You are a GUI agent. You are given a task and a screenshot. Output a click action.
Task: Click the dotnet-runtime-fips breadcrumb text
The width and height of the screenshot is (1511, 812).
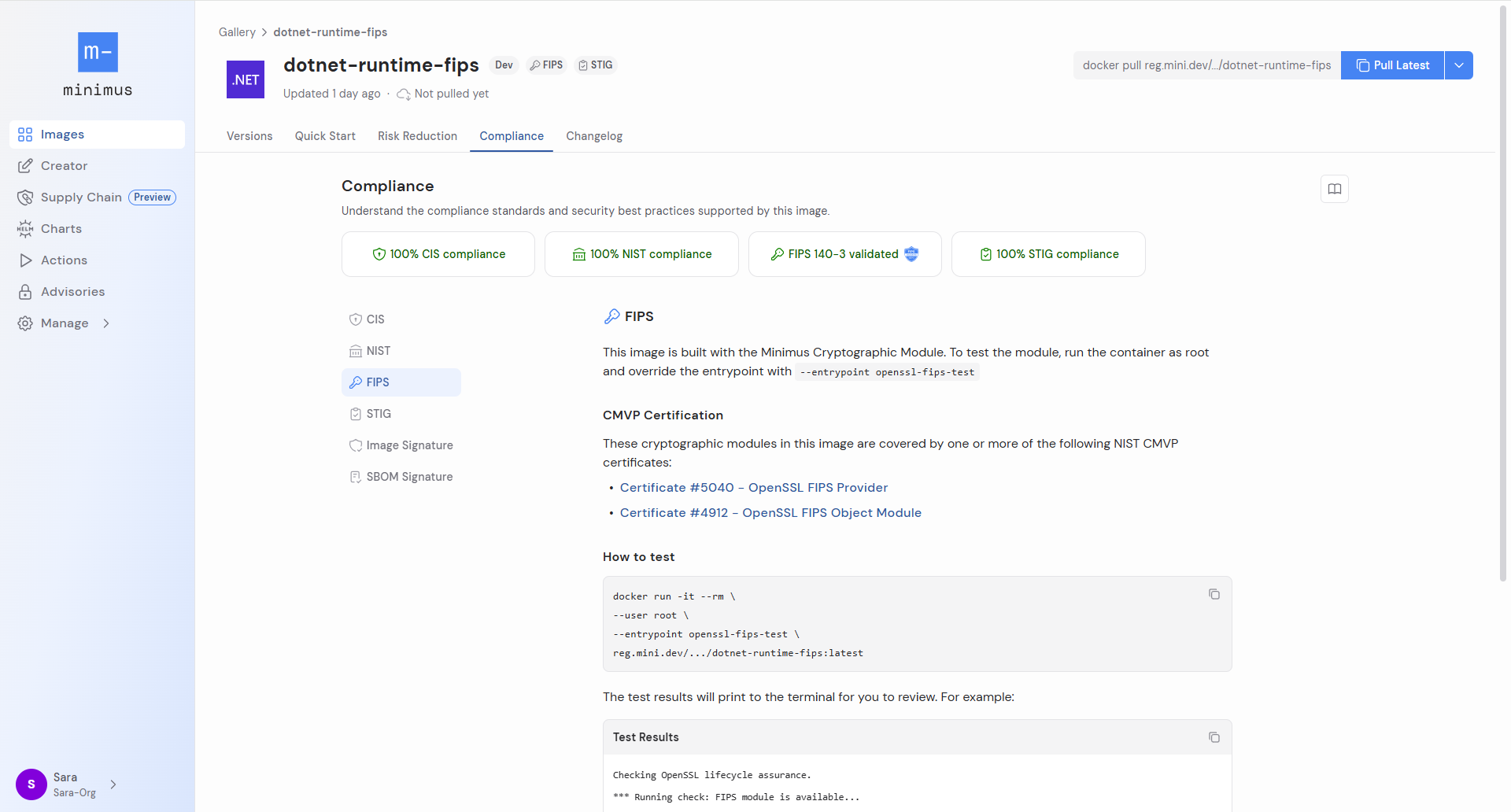point(331,32)
